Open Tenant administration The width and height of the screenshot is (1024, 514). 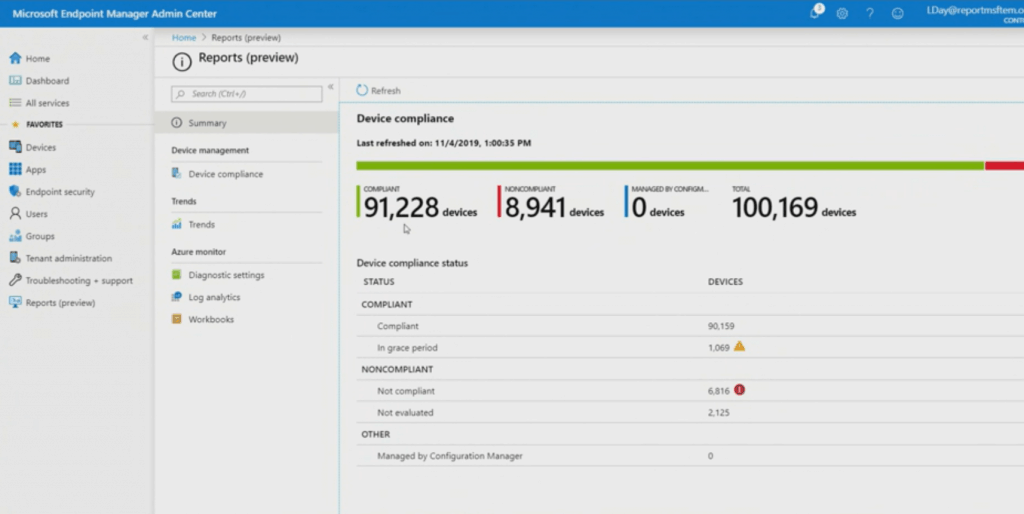click(69, 258)
